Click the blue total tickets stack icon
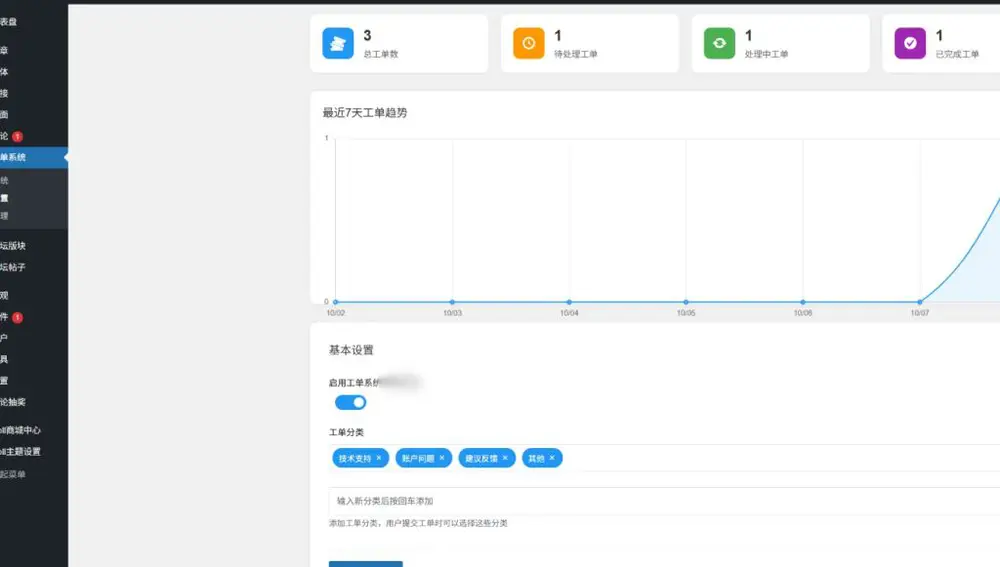Viewport: 1000px width, 567px height. click(x=338, y=43)
